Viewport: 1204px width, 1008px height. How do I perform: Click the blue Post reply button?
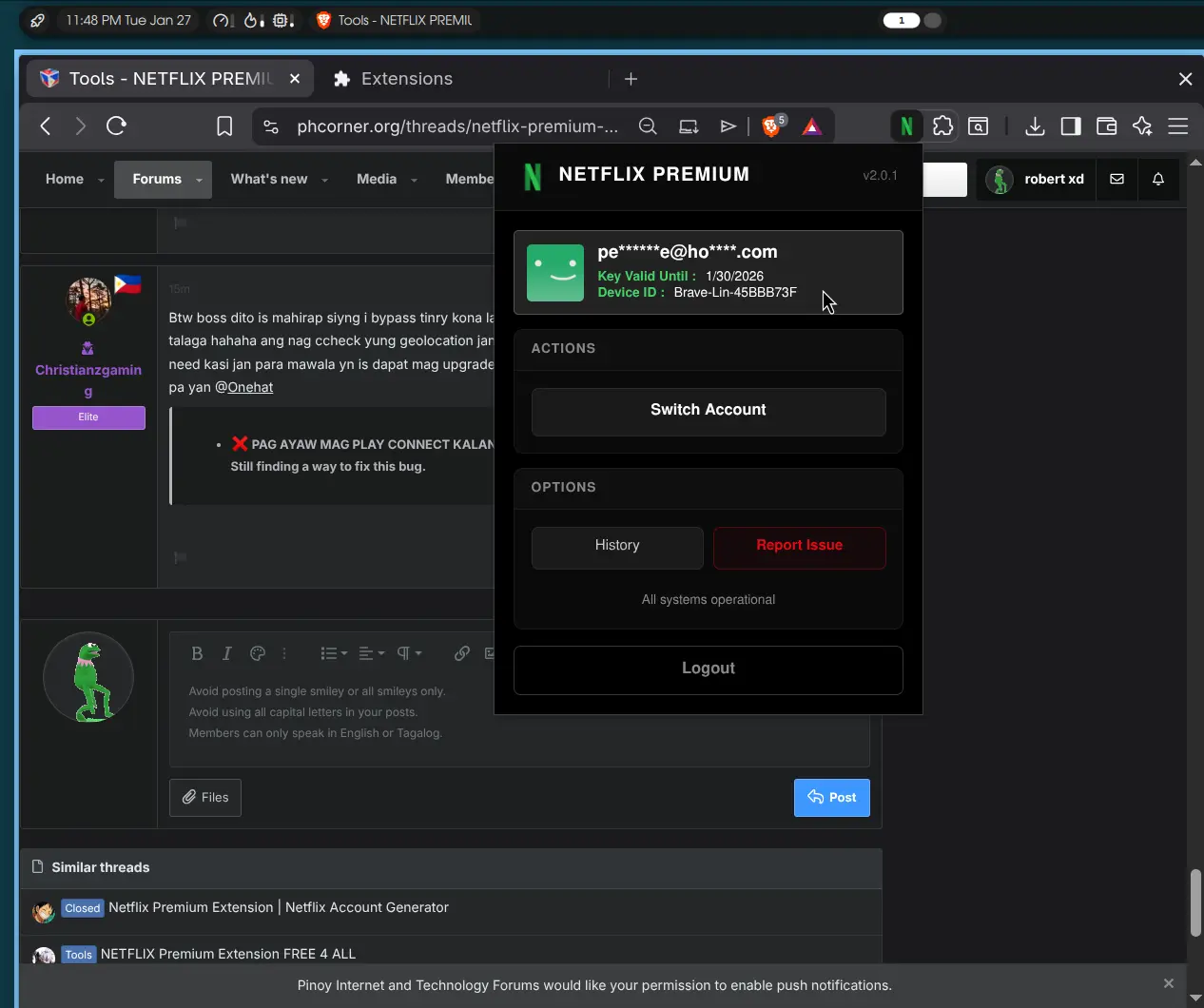coord(832,797)
